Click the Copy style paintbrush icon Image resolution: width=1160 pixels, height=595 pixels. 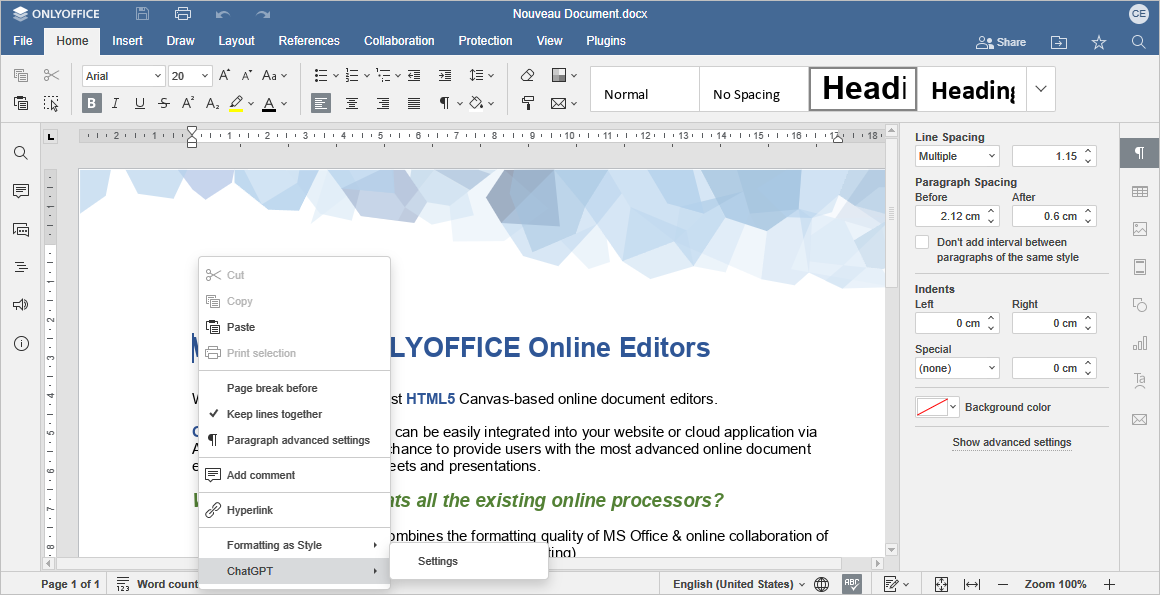pos(528,103)
